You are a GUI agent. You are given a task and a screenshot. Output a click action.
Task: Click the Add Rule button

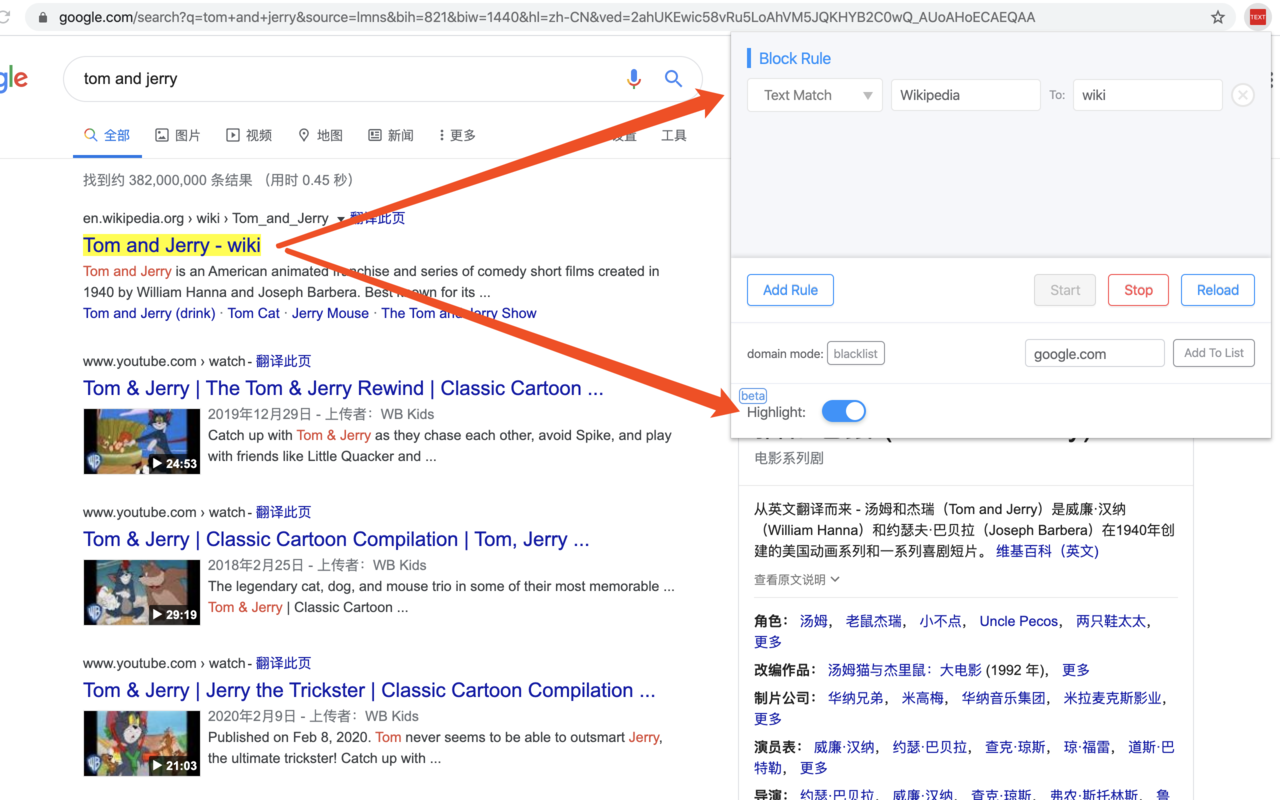(790, 290)
